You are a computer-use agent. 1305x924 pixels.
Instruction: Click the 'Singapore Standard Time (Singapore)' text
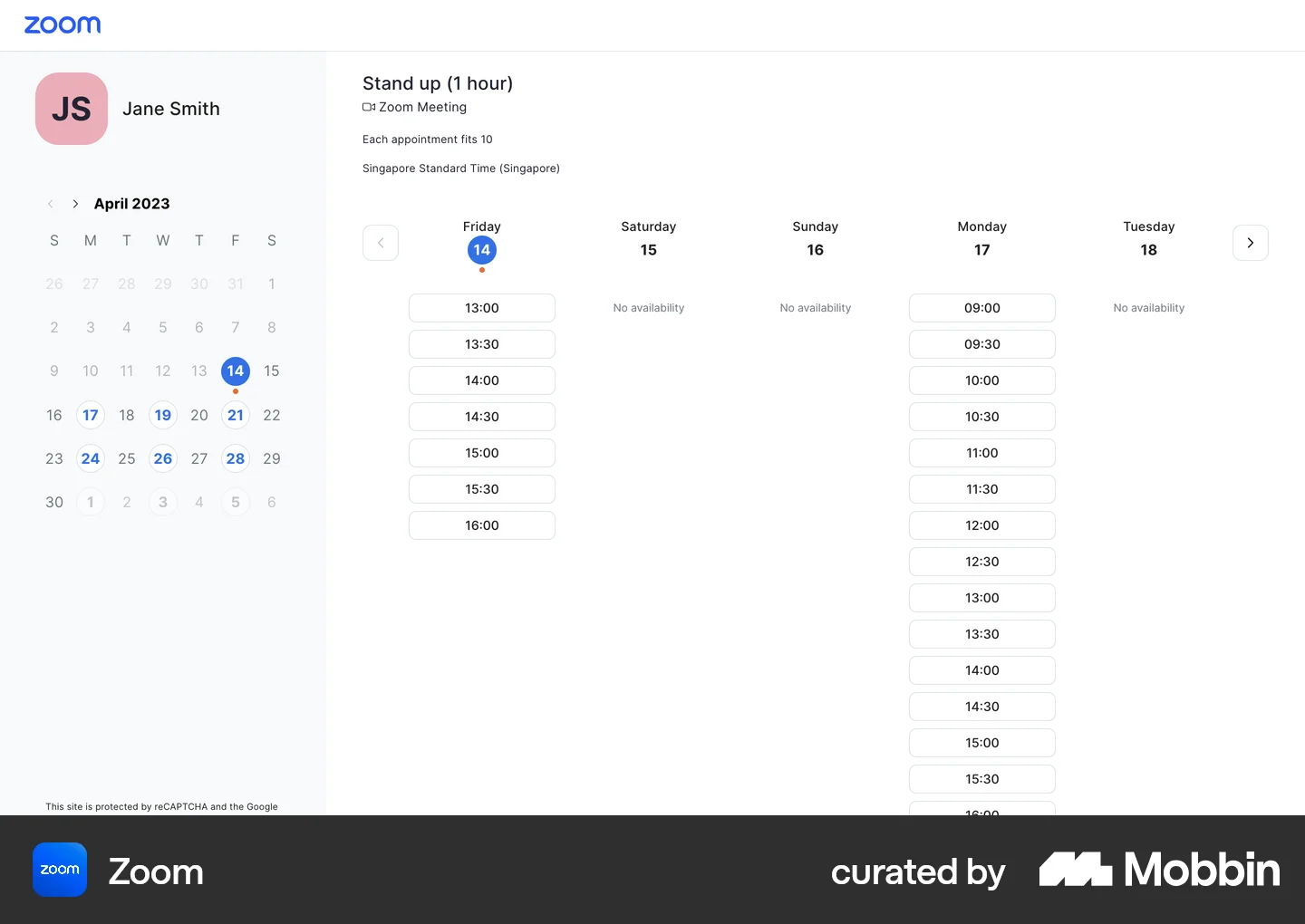point(461,168)
